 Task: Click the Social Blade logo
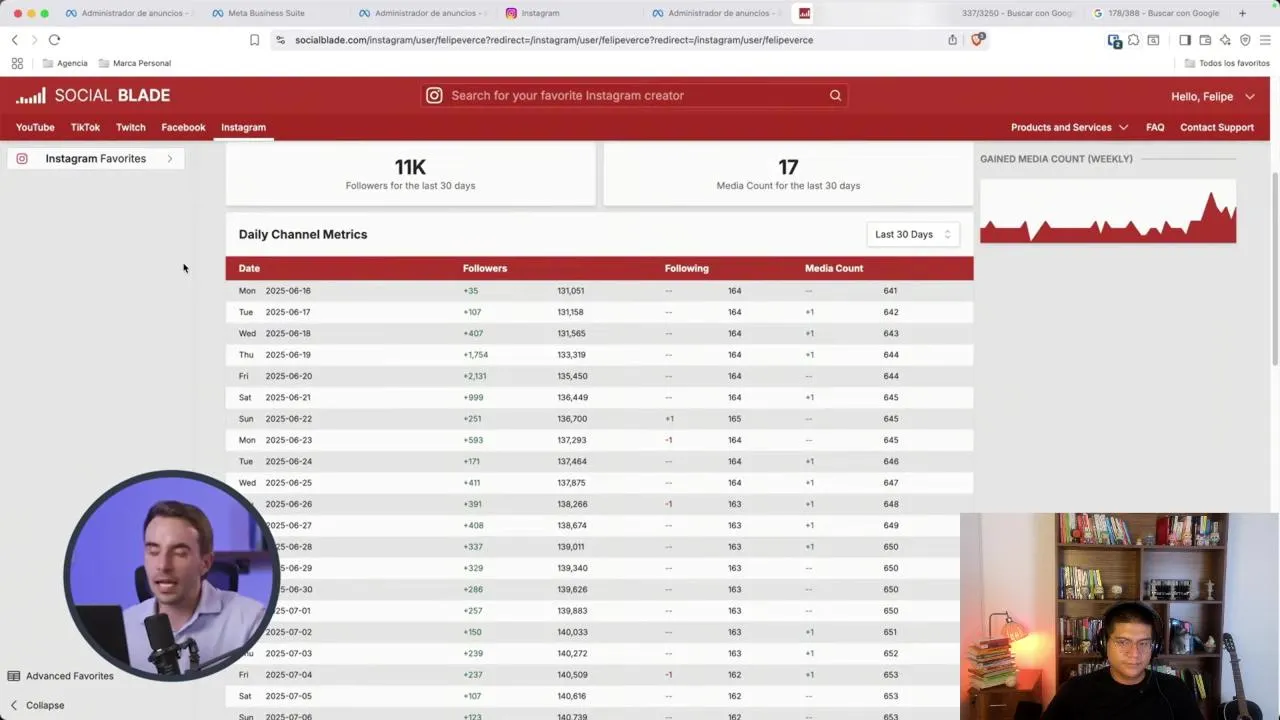pyautogui.click(x=93, y=96)
